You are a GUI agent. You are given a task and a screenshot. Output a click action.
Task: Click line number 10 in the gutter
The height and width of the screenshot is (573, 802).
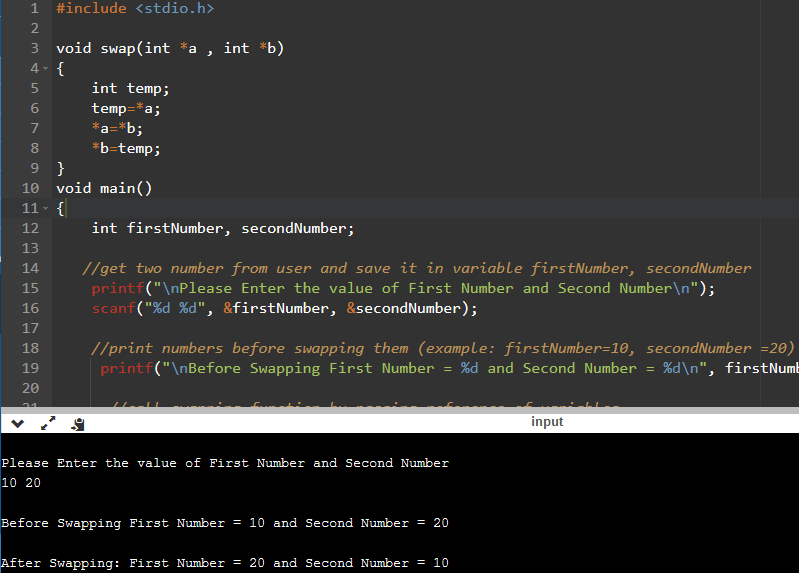click(30, 188)
